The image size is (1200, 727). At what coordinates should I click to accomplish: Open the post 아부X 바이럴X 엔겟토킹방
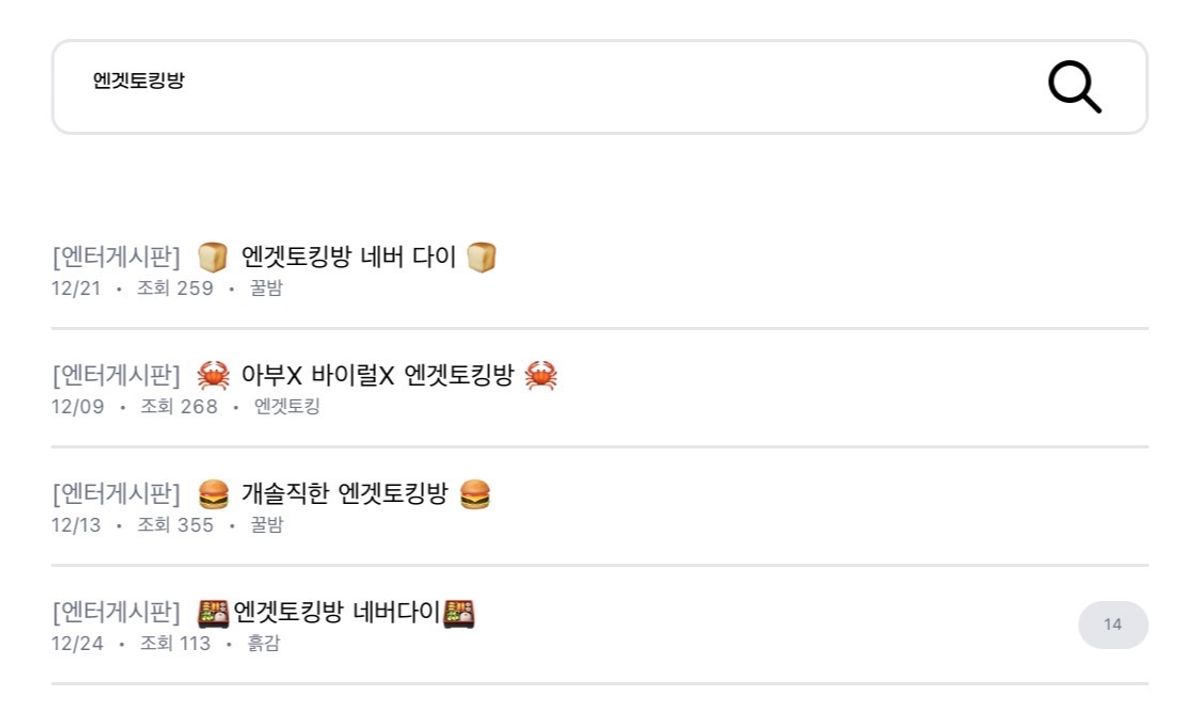click(377, 376)
